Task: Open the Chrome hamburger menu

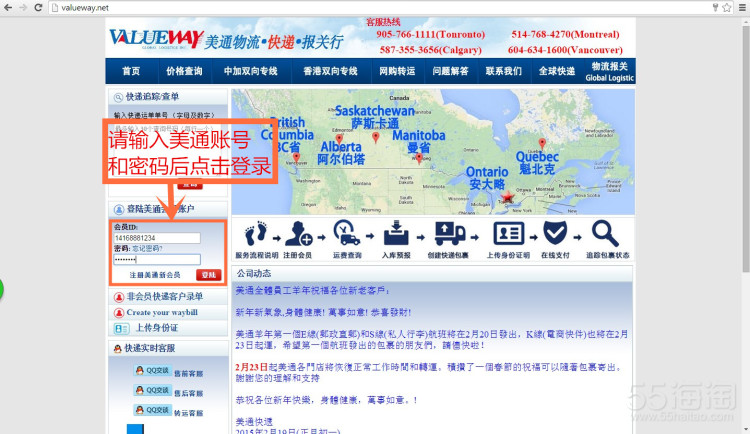Action: tap(743, 8)
